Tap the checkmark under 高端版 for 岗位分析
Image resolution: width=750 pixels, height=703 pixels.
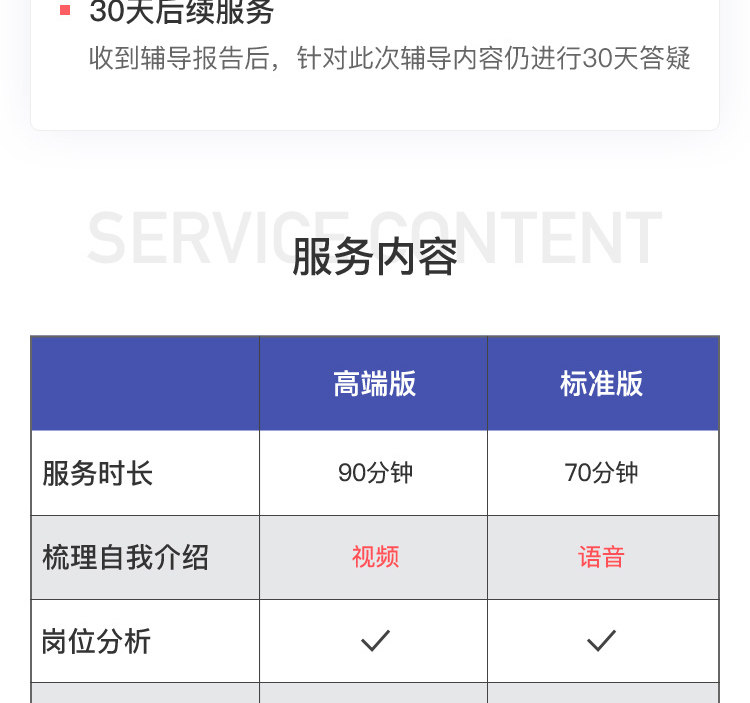375,640
